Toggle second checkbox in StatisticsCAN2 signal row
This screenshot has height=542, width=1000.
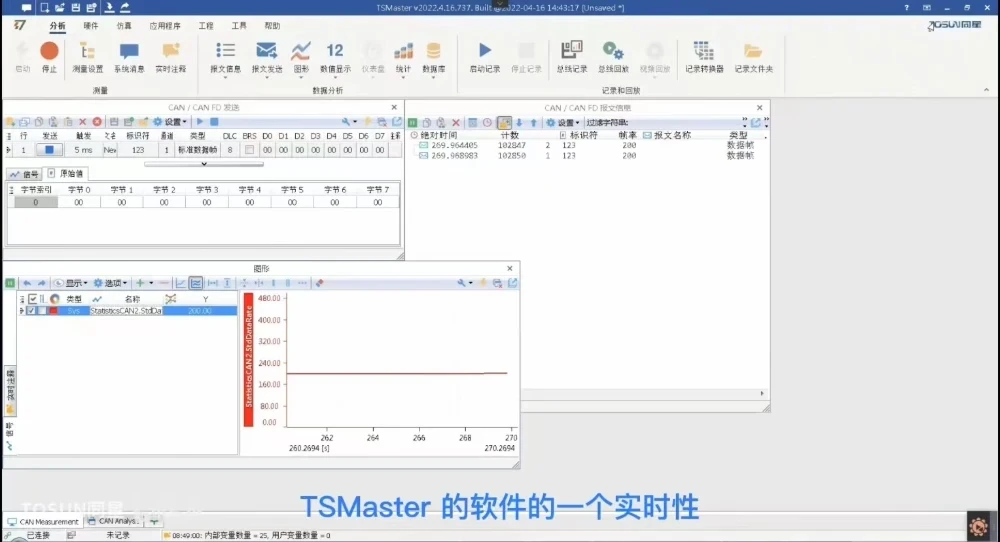[42, 311]
